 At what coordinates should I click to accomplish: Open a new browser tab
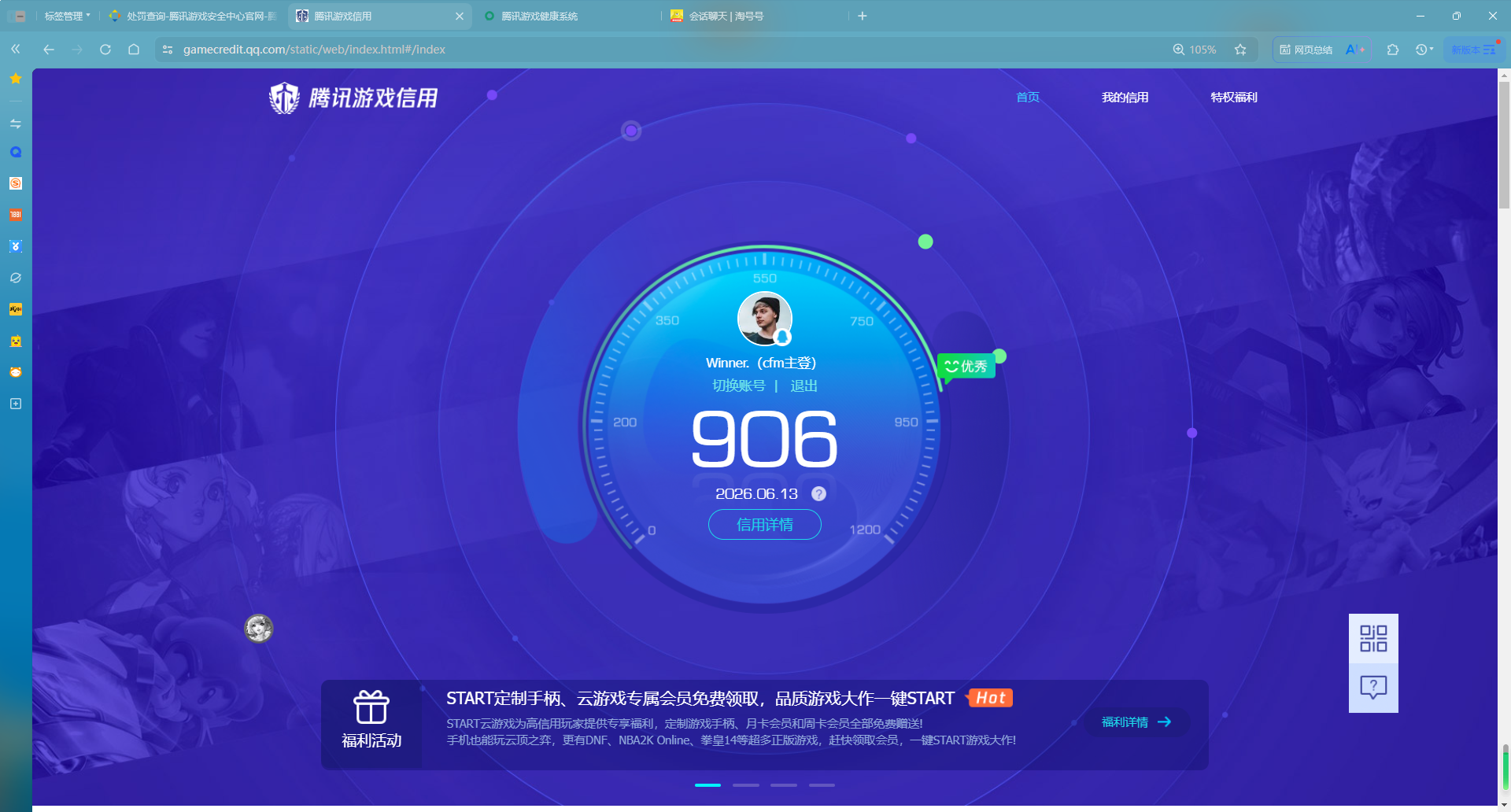point(863,16)
